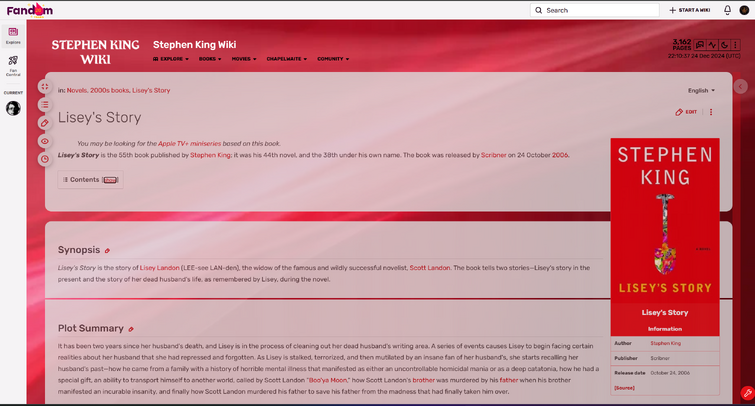Open the brother link in plot summary

point(423,380)
